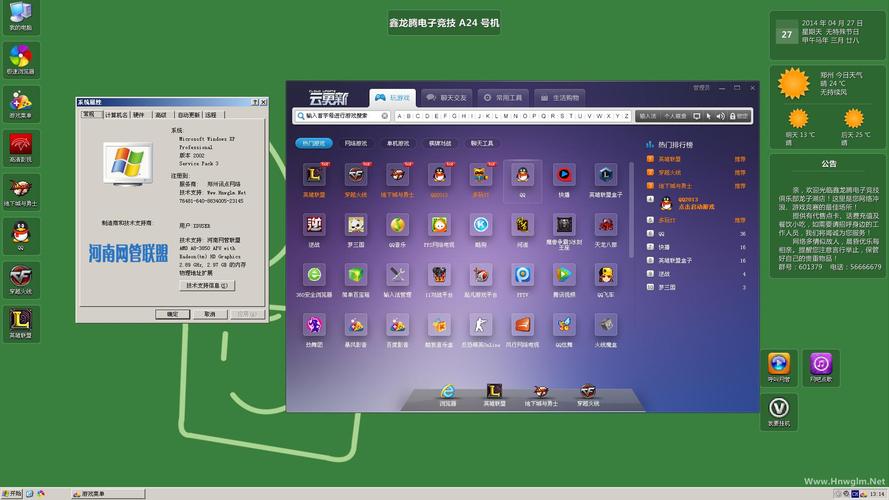Open 高清影视 desktop icon
The width and height of the screenshot is (889, 500).
point(21,148)
